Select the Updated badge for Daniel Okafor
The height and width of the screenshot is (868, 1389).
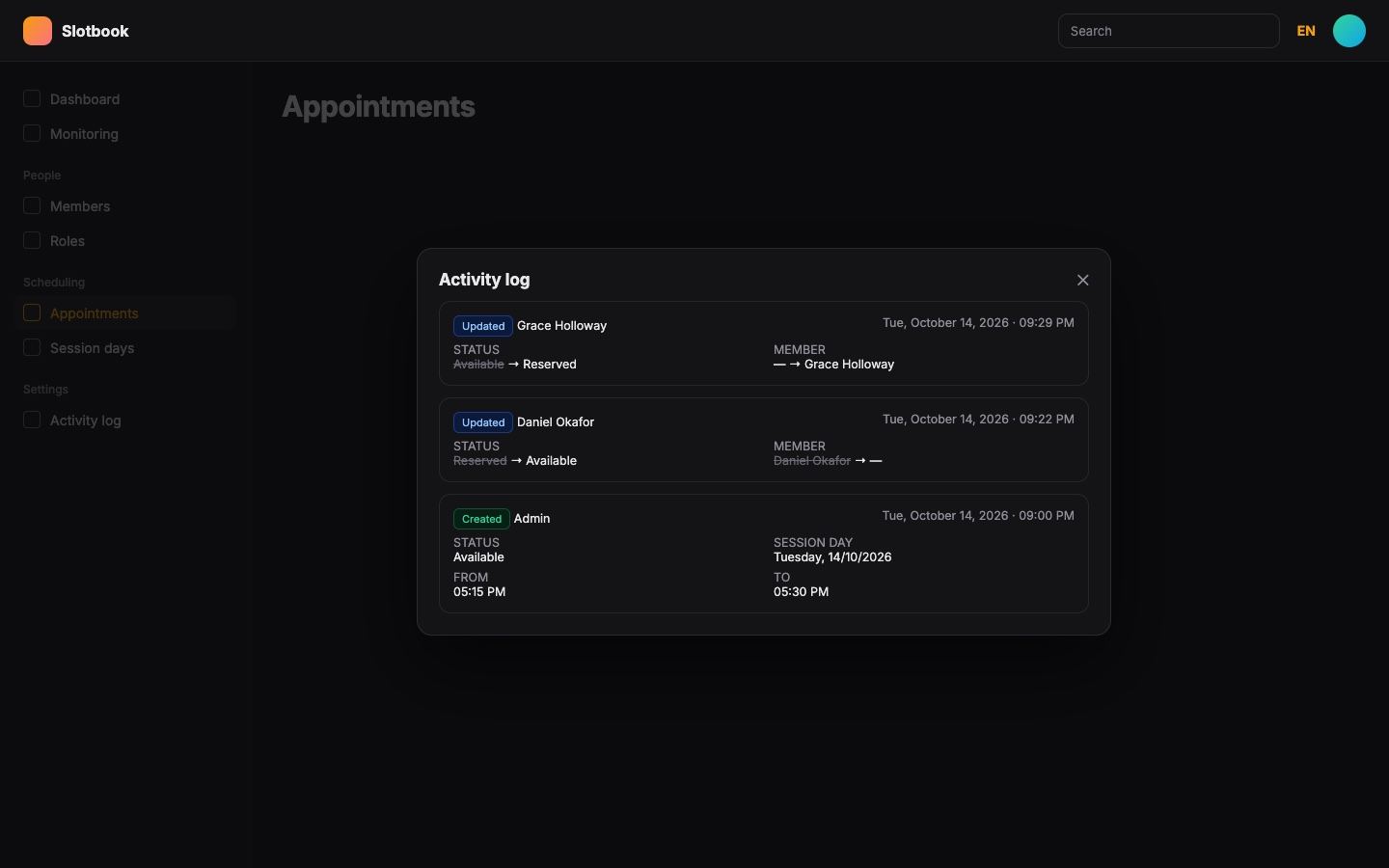(x=483, y=422)
